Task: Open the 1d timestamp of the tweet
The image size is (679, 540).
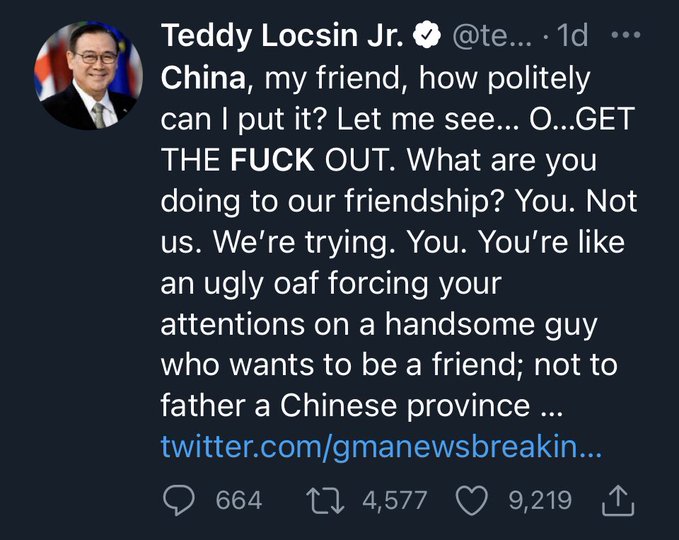Action: click(572, 35)
